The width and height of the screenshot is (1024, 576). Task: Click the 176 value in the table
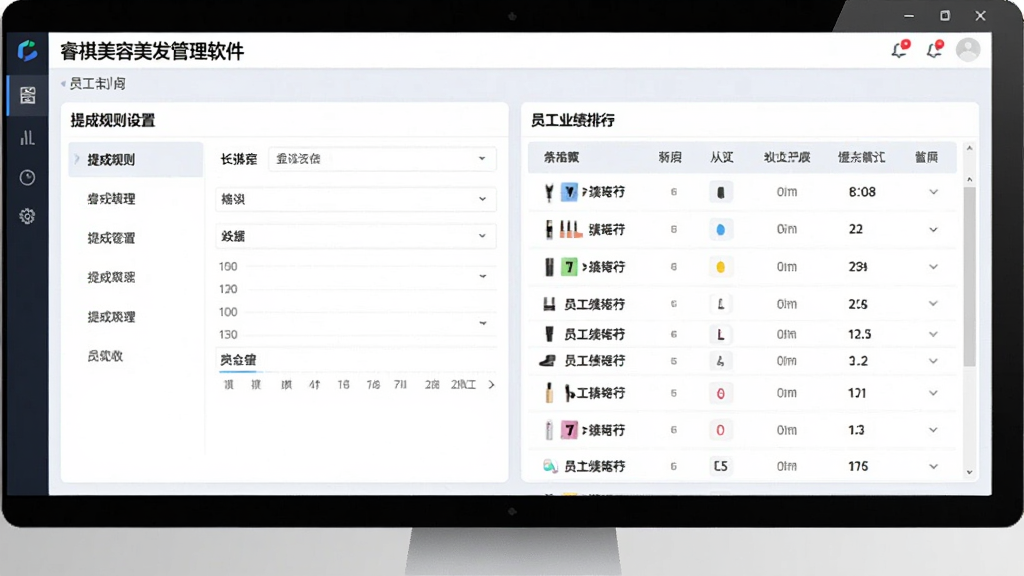point(858,466)
